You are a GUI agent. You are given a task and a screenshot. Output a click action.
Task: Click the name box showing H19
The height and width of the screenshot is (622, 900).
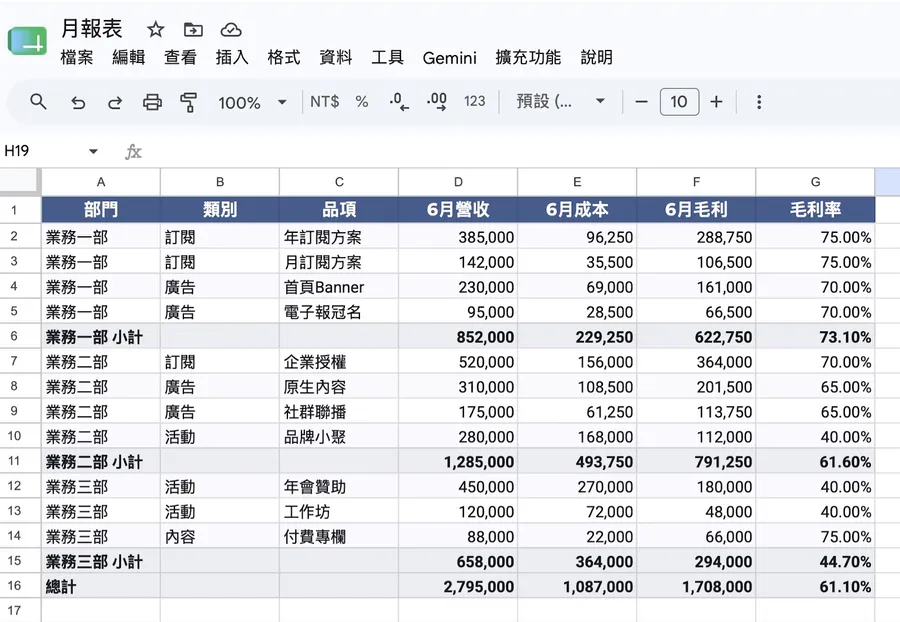45,151
